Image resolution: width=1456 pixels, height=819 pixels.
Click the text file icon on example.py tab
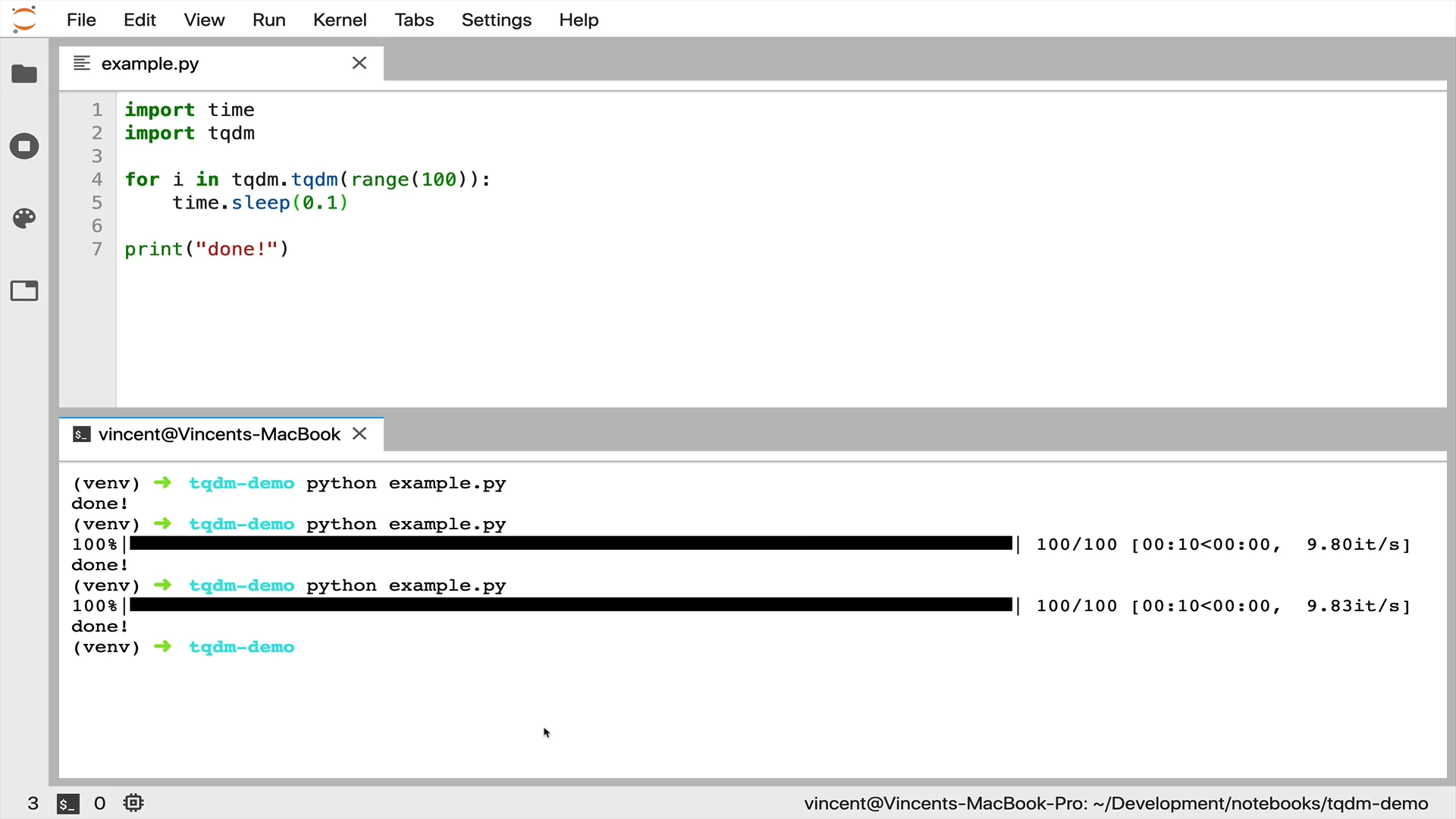pyautogui.click(x=82, y=63)
